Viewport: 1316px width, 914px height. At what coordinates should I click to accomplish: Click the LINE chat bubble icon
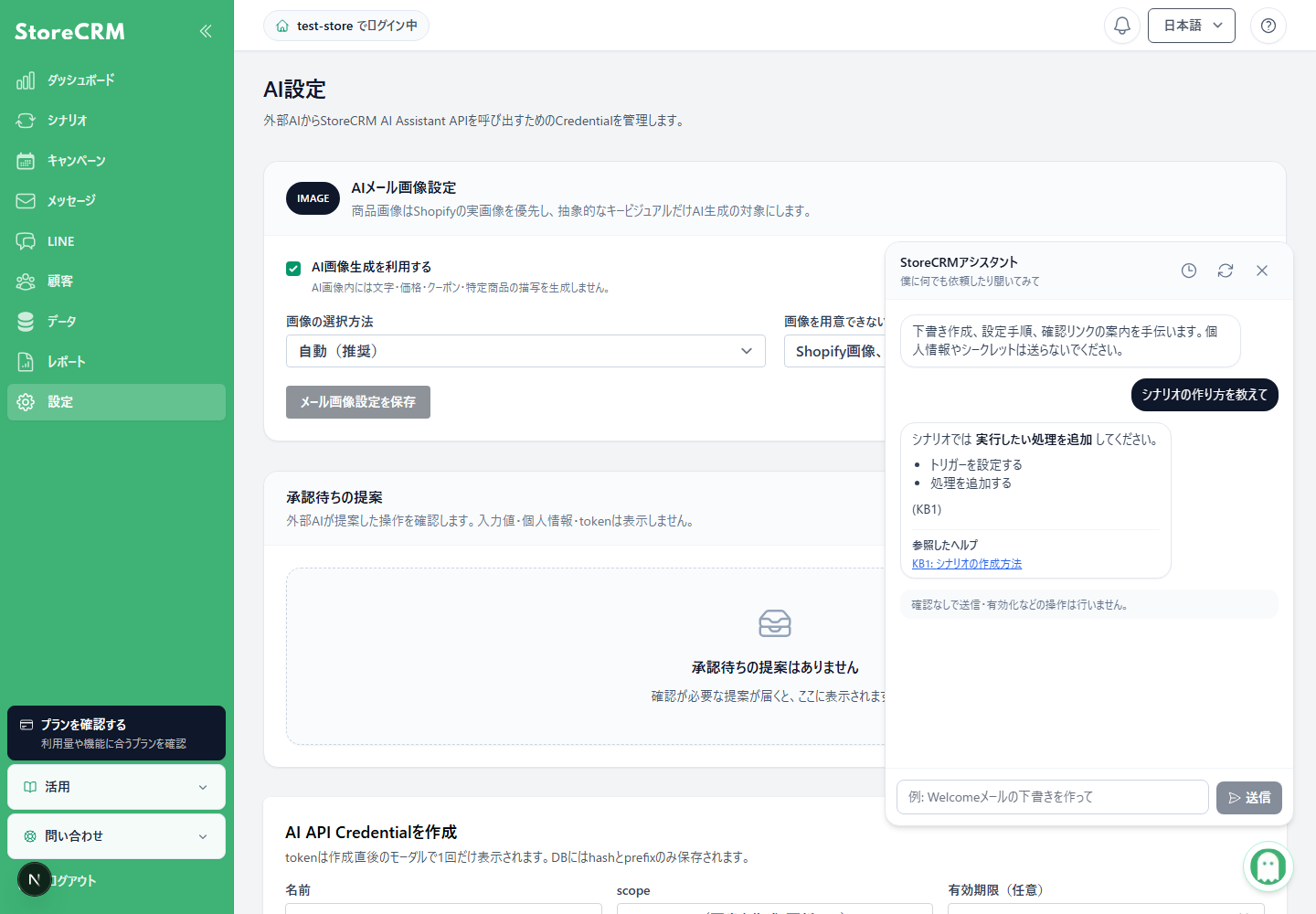coord(26,241)
